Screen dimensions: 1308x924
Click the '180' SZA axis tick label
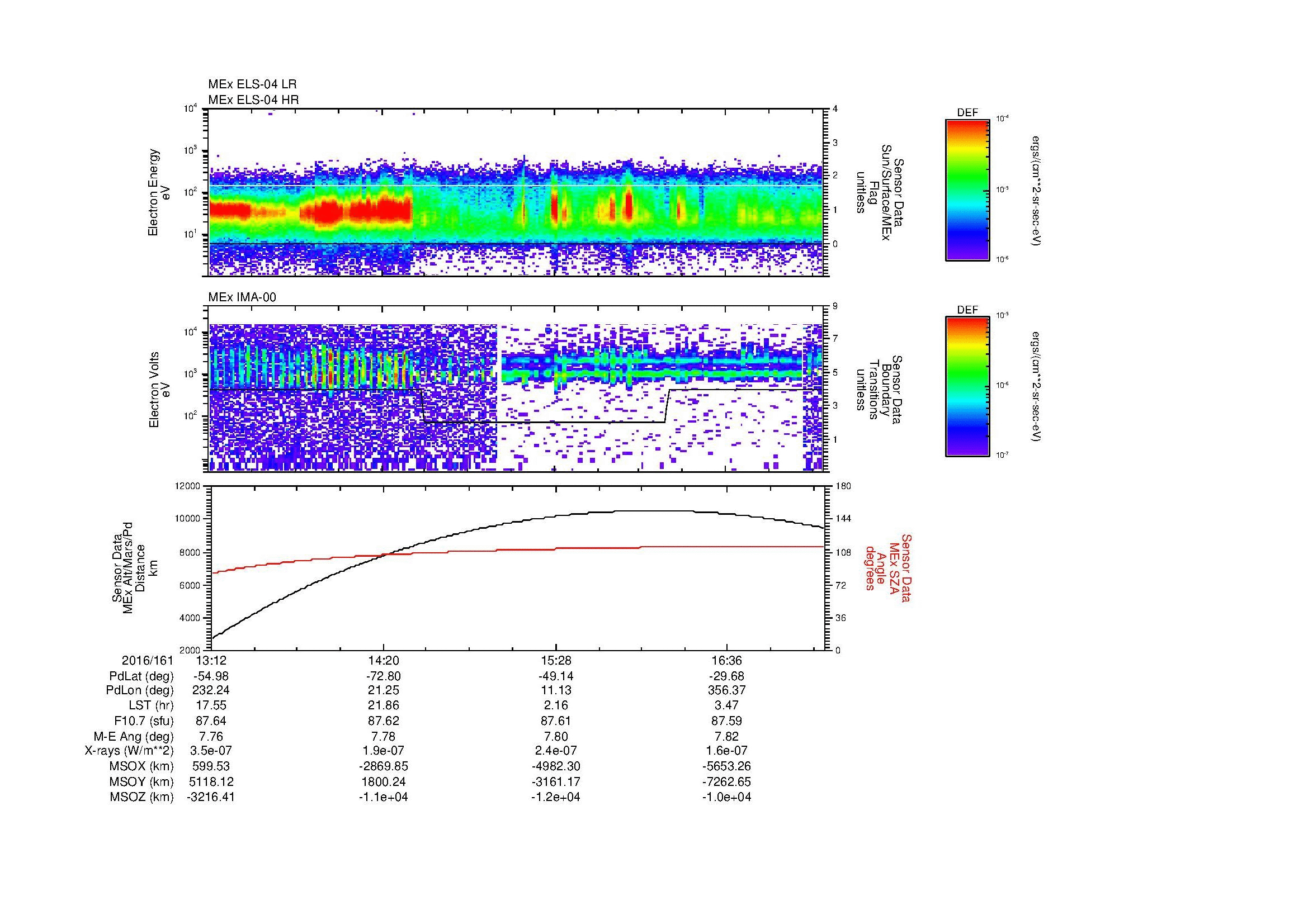843,486
